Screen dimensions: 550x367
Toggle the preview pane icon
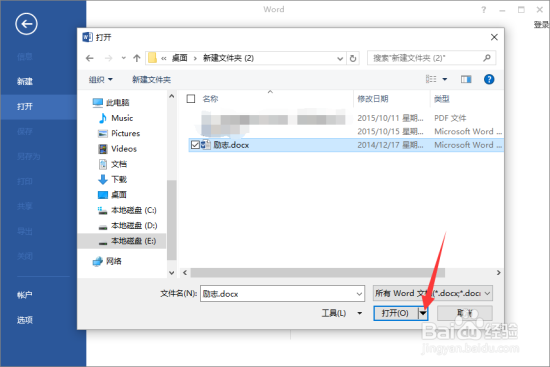[466, 79]
